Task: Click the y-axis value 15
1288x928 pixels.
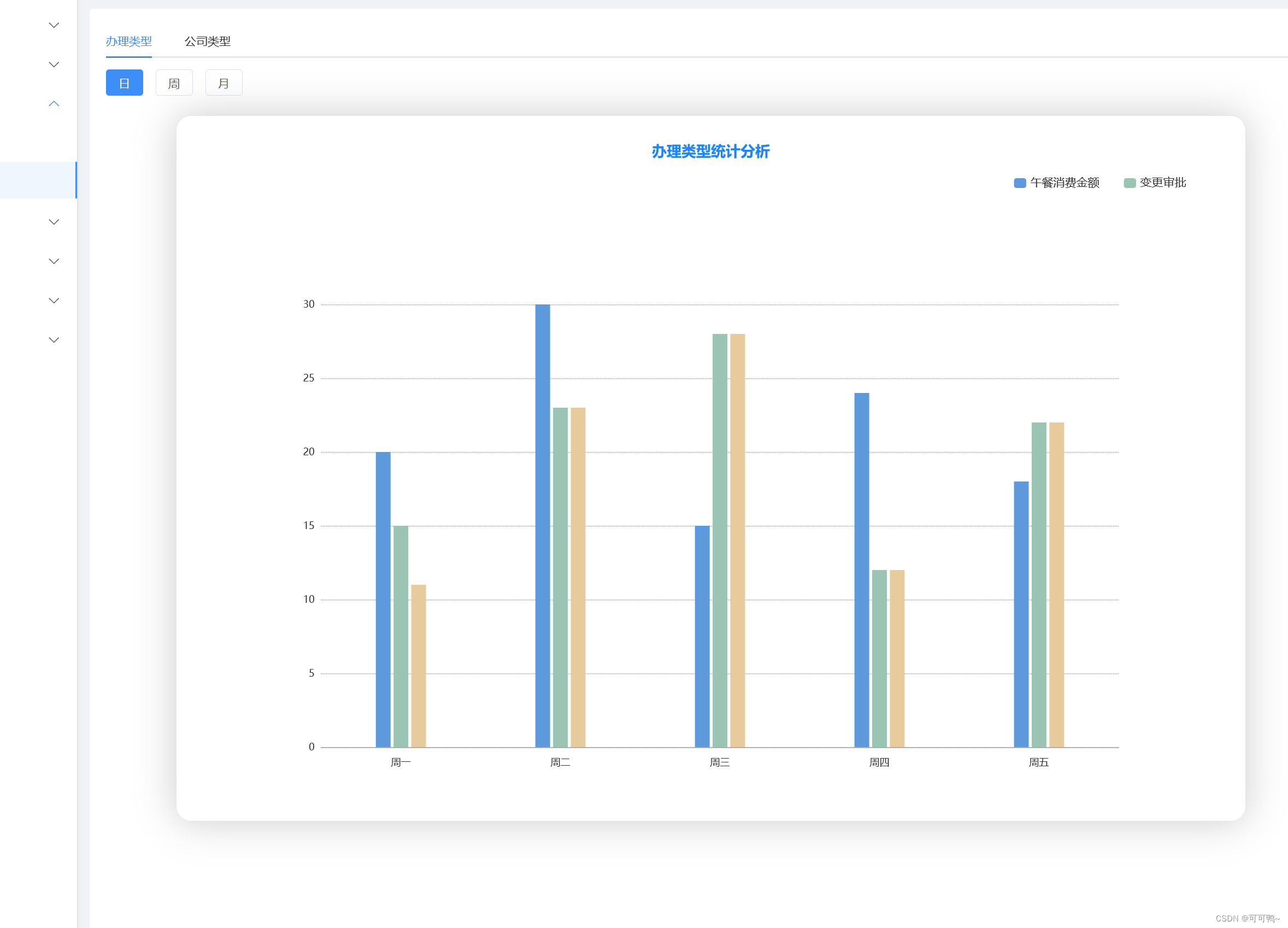Action: tap(308, 526)
